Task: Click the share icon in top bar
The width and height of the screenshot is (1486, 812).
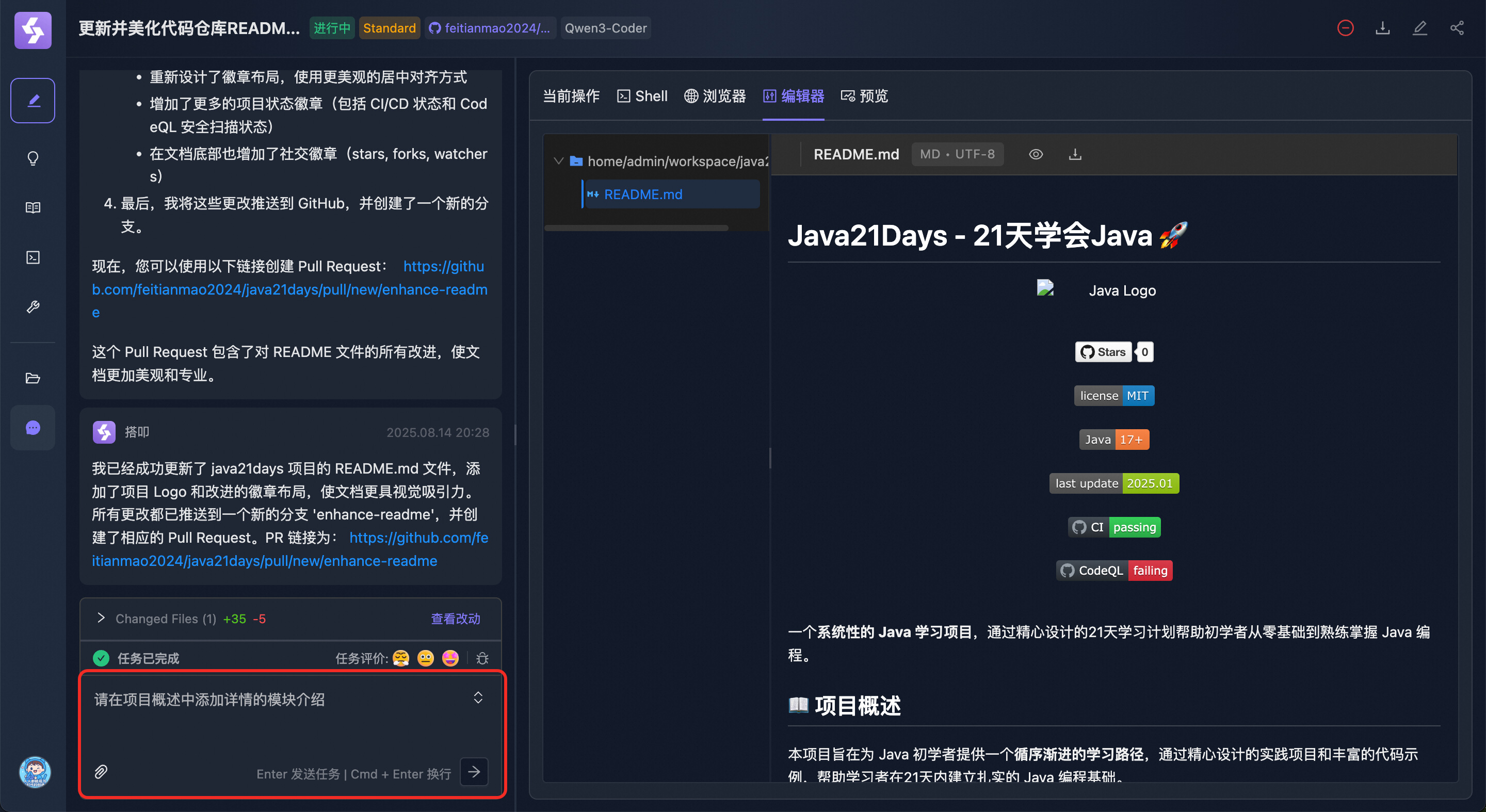Action: pyautogui.click(x=1457, y=28)
